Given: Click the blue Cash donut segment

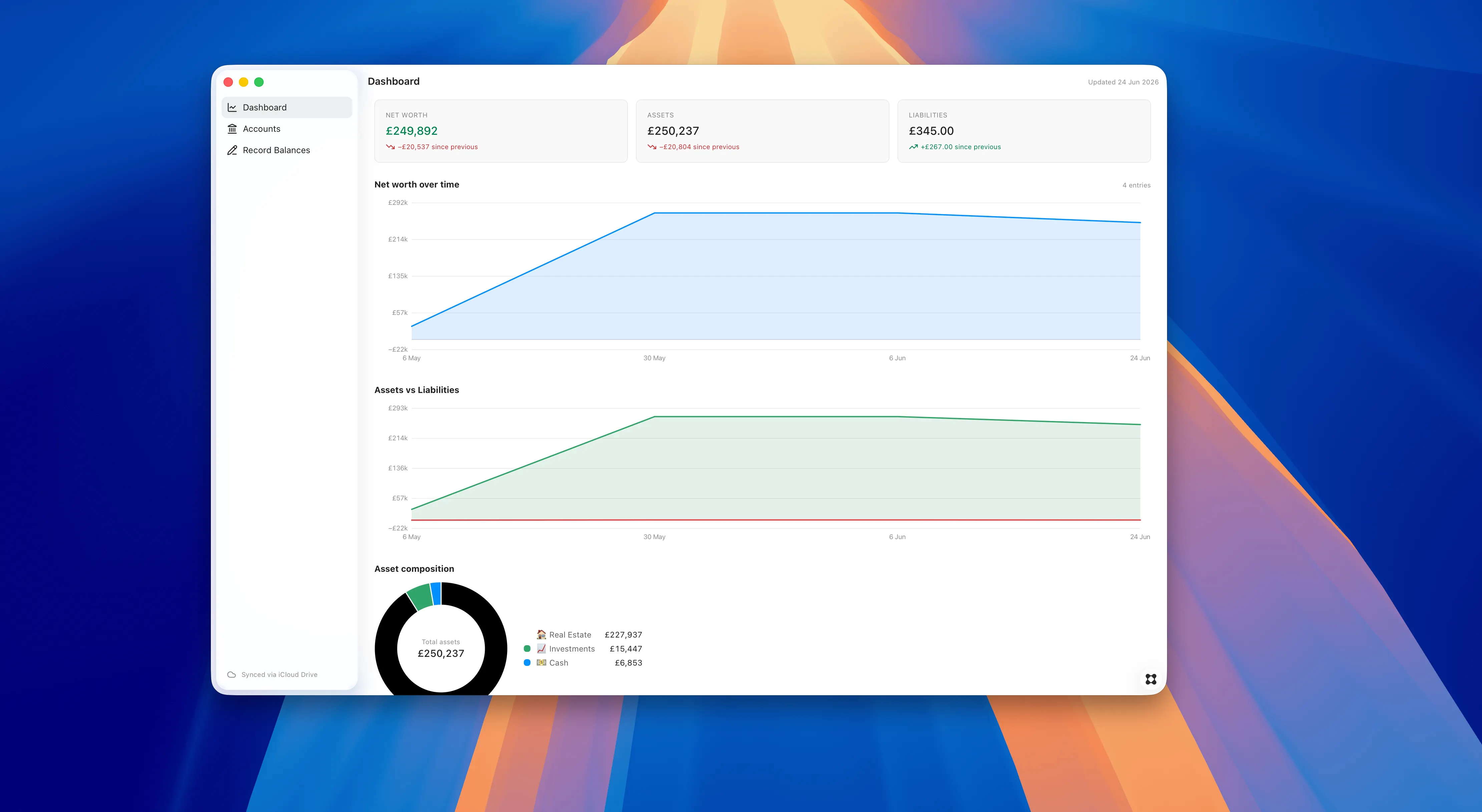Looking at the screenshot, I should [x=436, y=593].
